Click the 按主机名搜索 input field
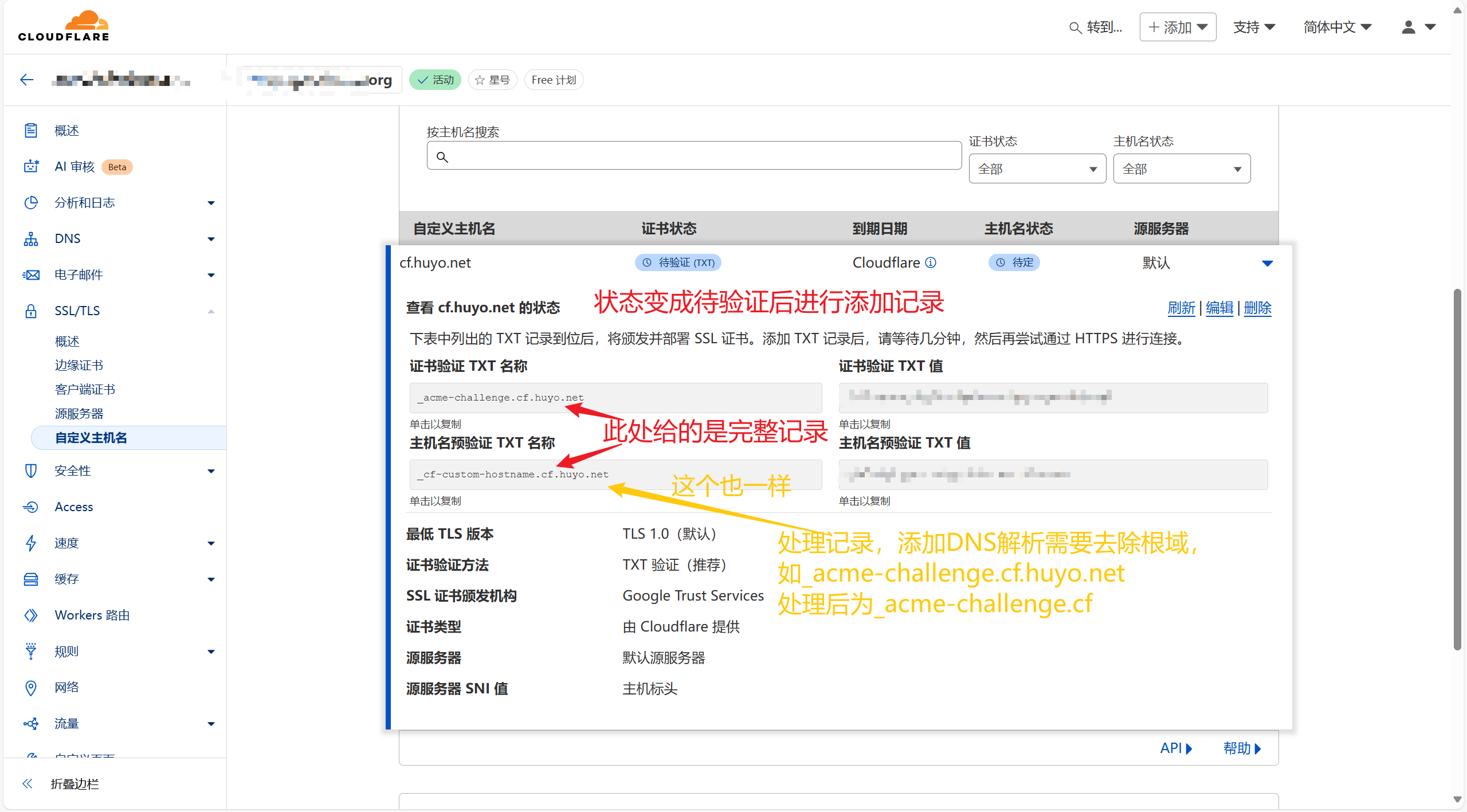 [694, 155]
